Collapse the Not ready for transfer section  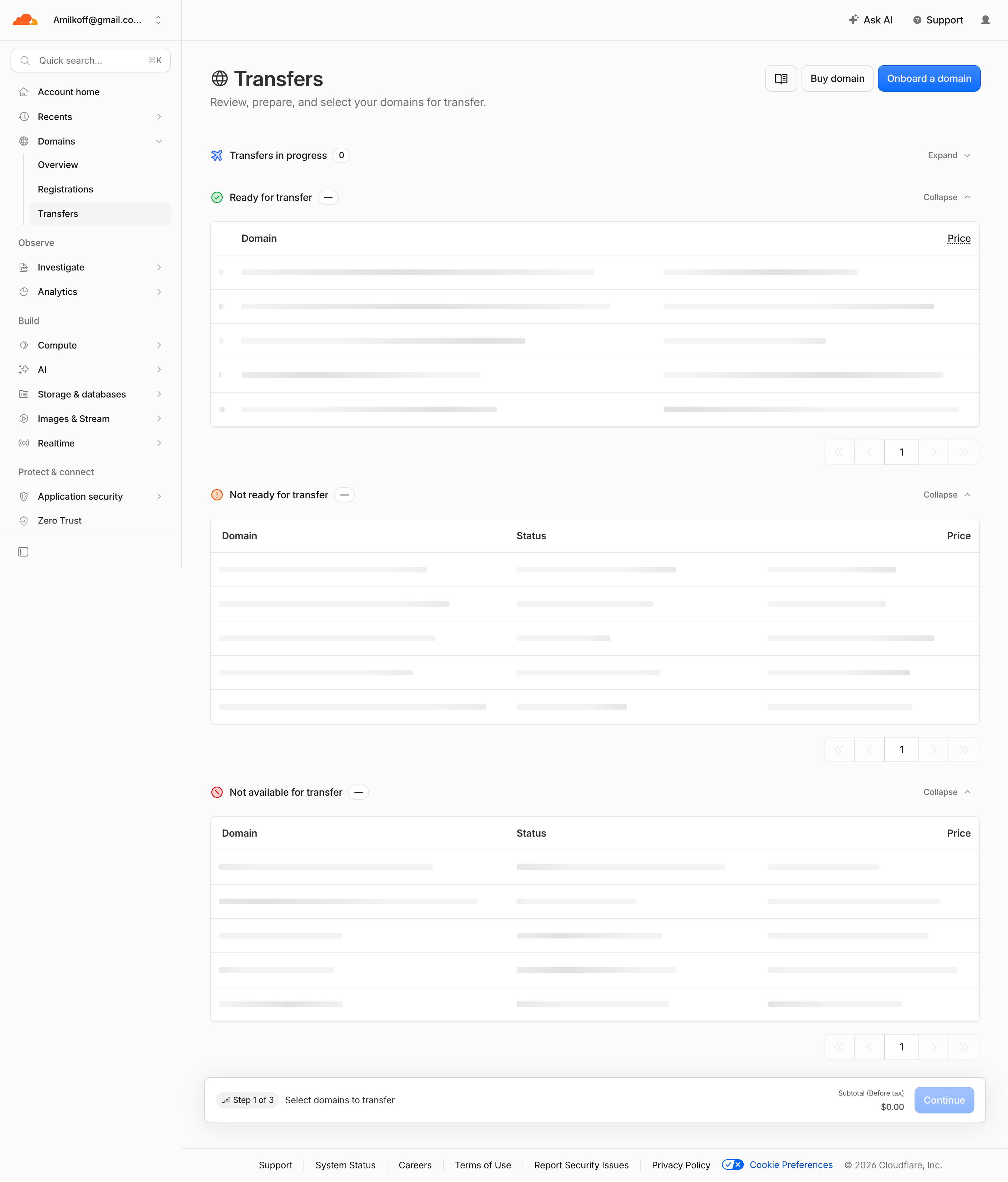click(947, 494)
